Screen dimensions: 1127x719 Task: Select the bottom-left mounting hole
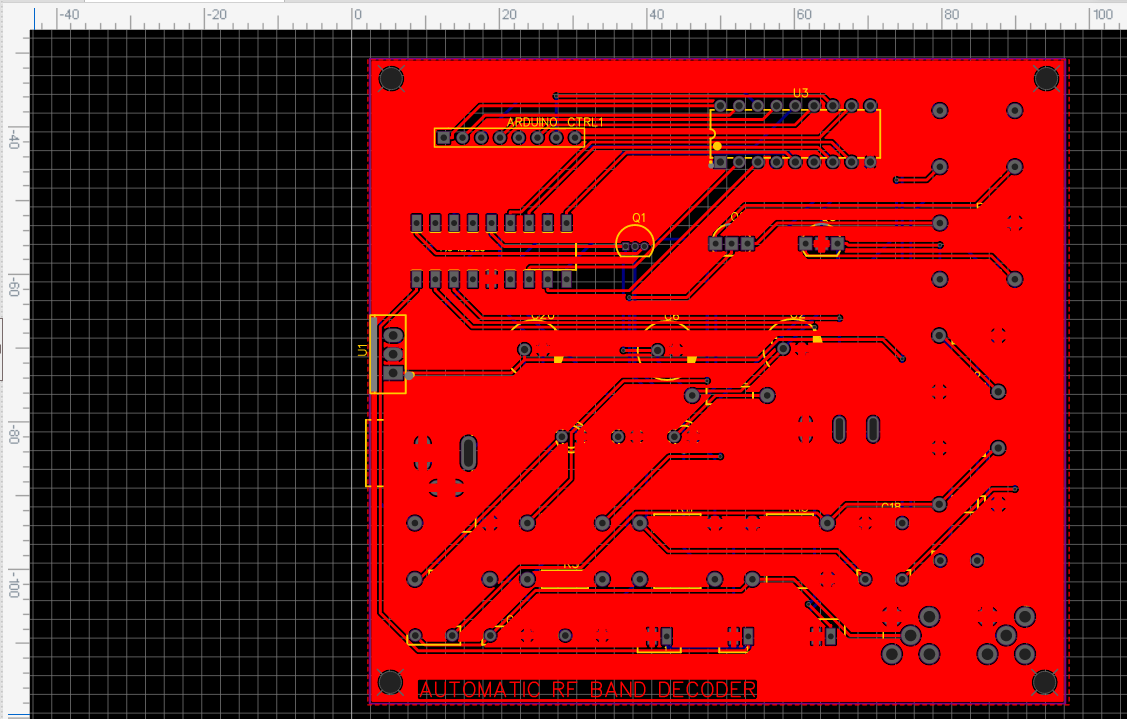tap(388, 683)
